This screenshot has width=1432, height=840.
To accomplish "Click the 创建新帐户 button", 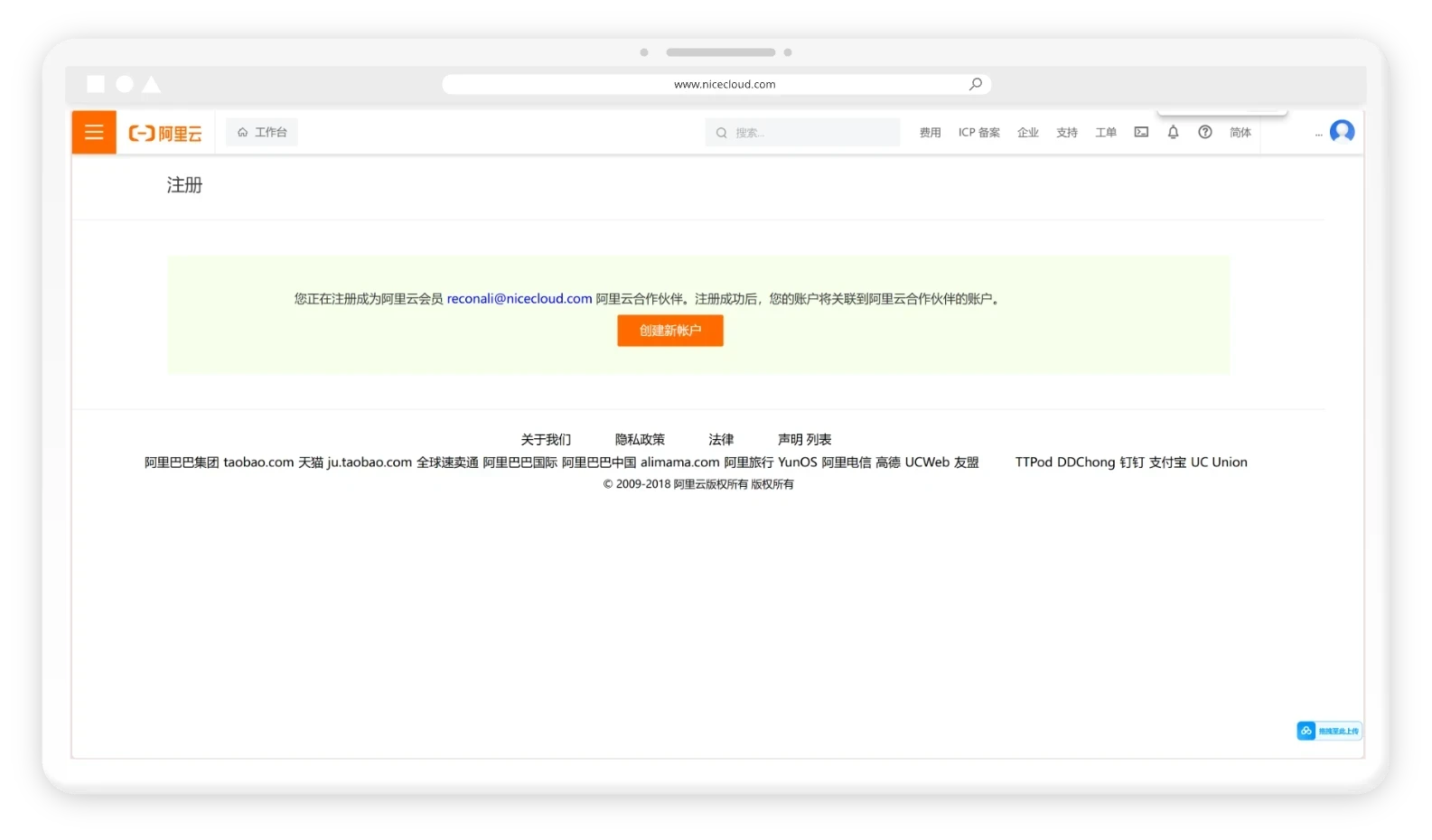I will click(670, 331).
